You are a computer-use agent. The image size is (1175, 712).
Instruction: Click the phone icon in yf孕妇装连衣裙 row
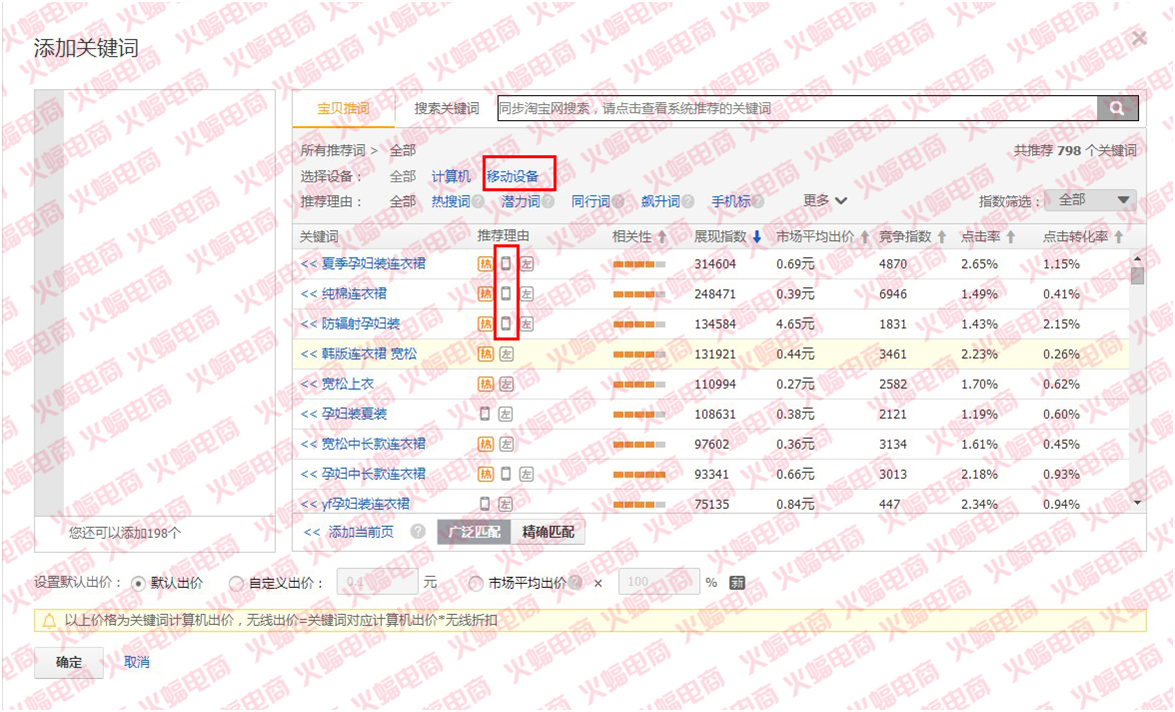coord(485,504)
